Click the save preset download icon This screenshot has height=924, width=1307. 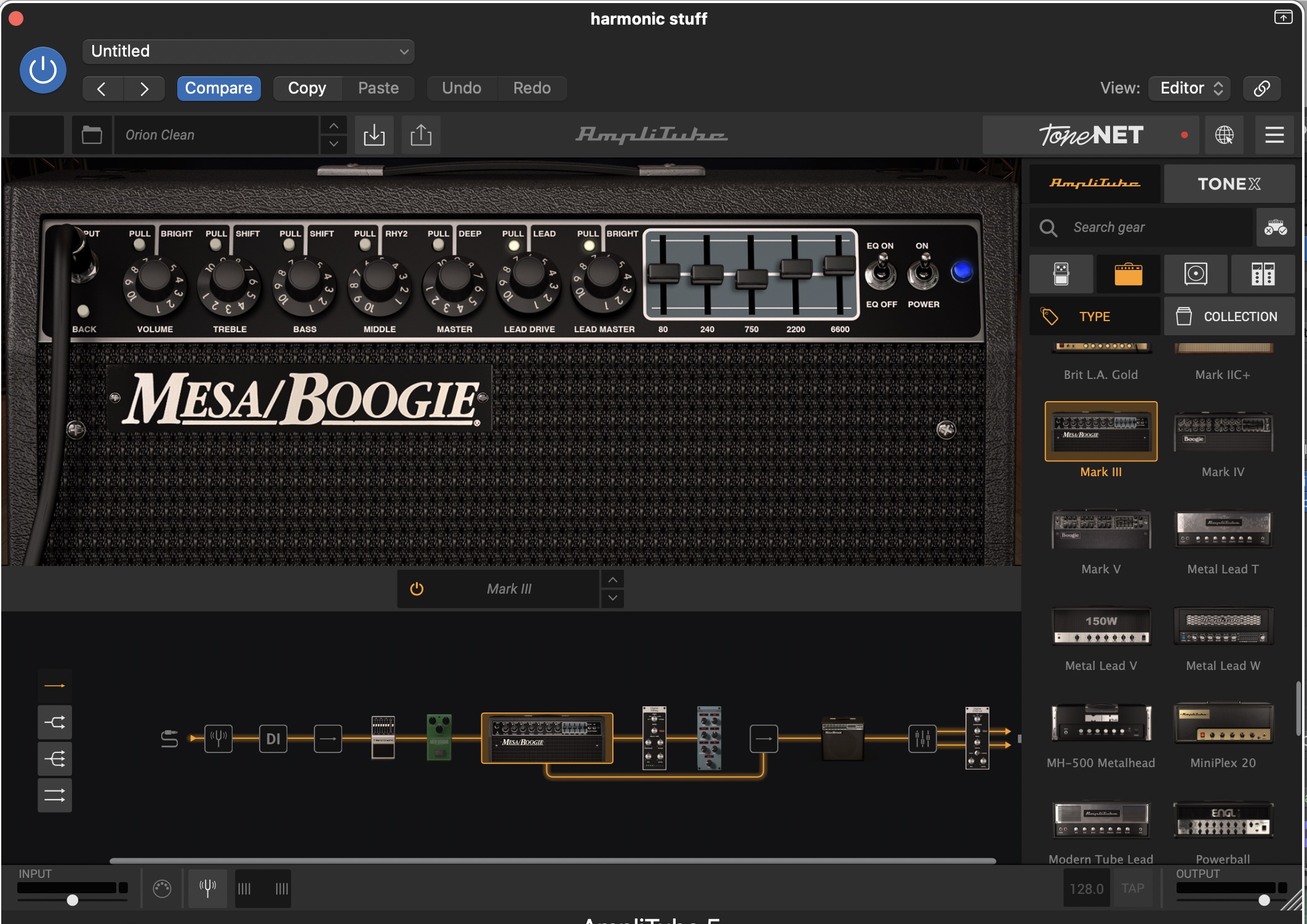pyautogui.click(x=374, y=135)
